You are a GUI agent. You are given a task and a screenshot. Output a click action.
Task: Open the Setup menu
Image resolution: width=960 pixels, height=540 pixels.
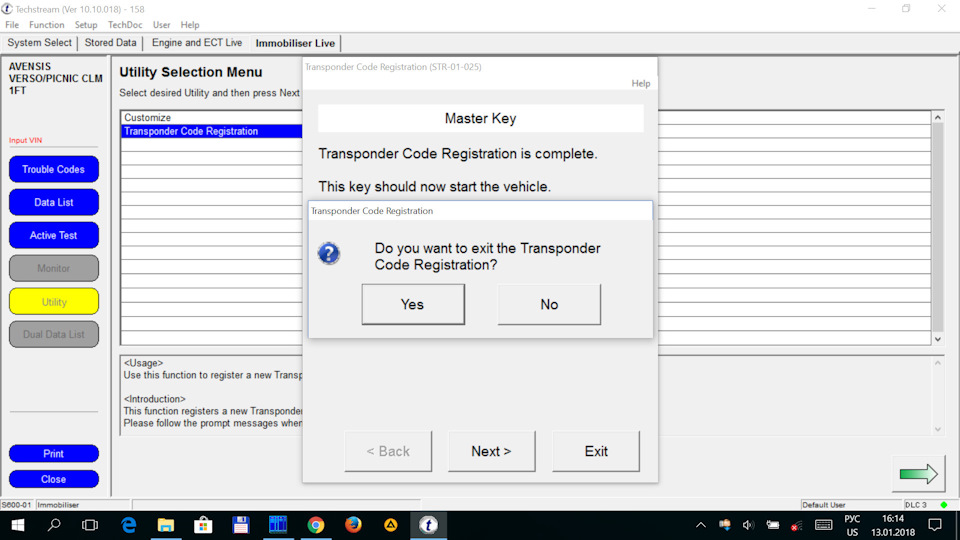click(86, 25)
